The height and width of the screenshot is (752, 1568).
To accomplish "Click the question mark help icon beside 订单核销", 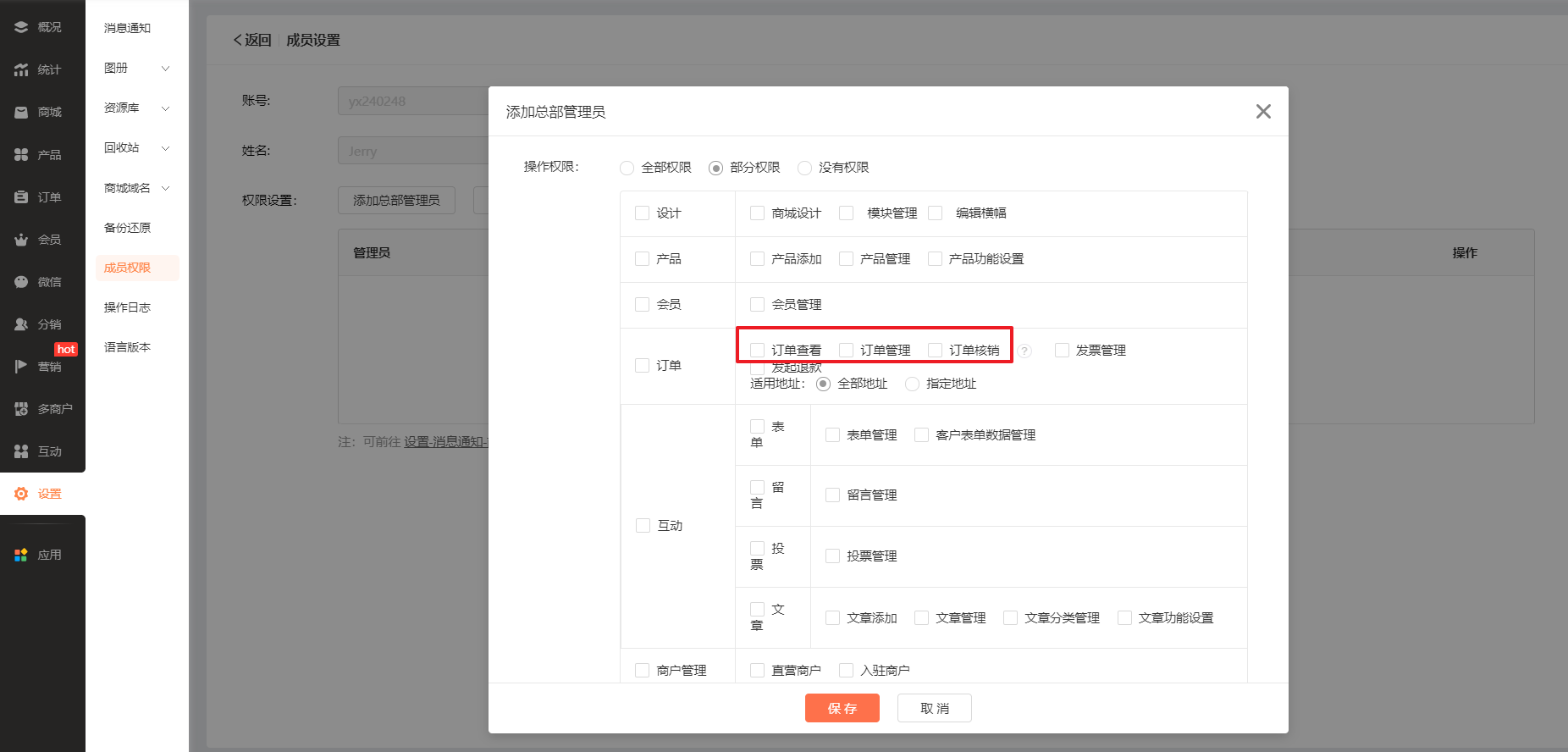I will [1024, 351].
